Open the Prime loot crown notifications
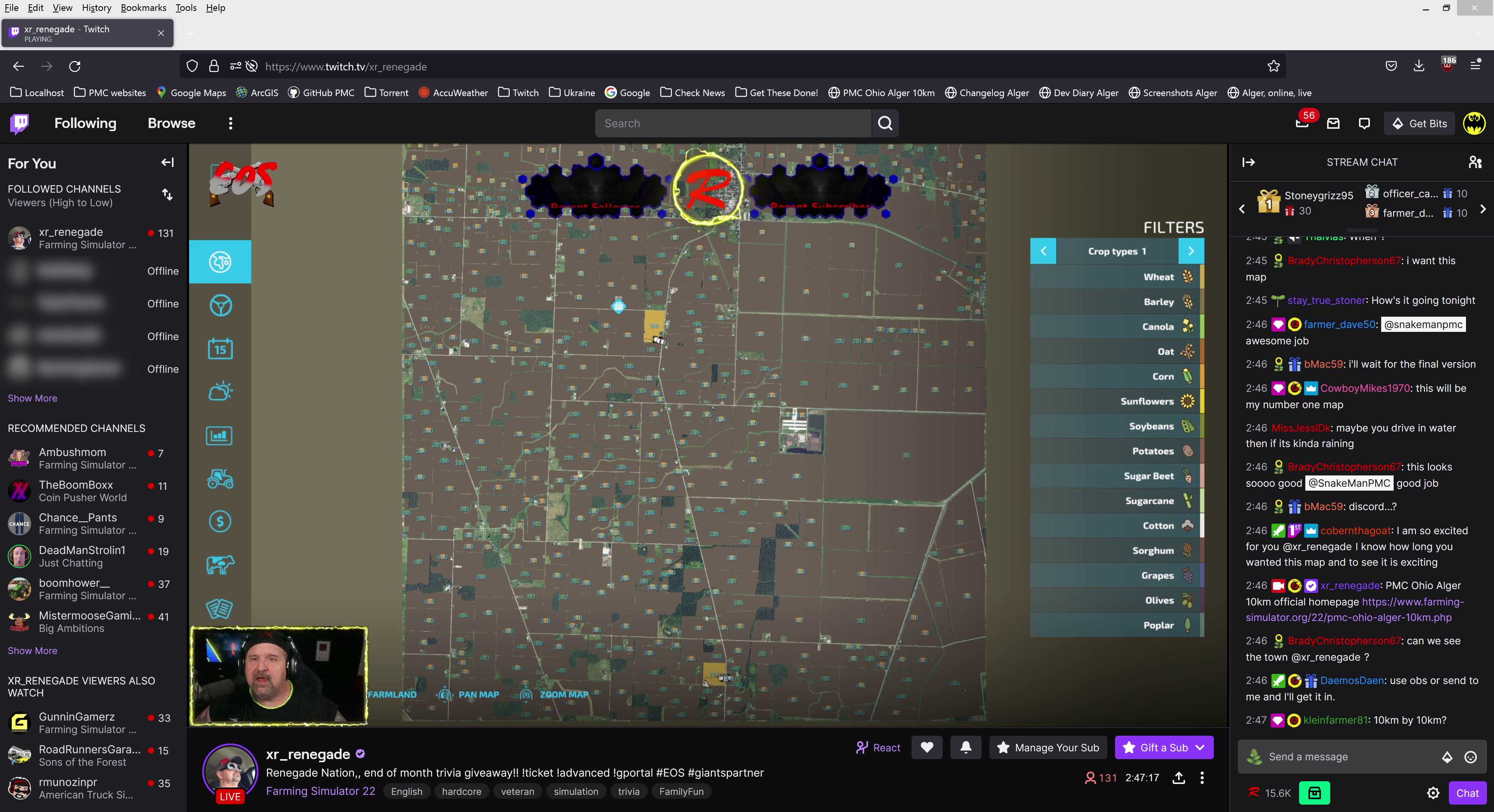This screenshot has width=1494, height=812. click(1302, 124)
